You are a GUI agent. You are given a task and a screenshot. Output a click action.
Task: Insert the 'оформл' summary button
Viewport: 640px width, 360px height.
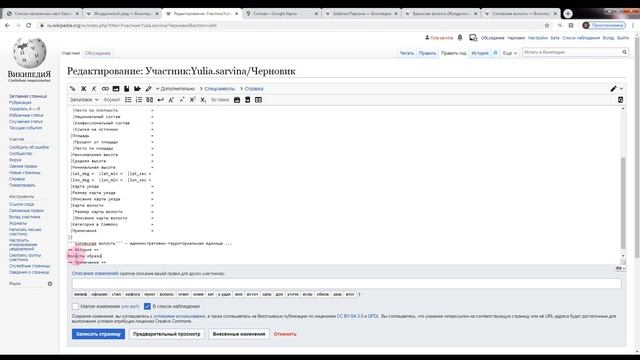[x=99, y=294]
